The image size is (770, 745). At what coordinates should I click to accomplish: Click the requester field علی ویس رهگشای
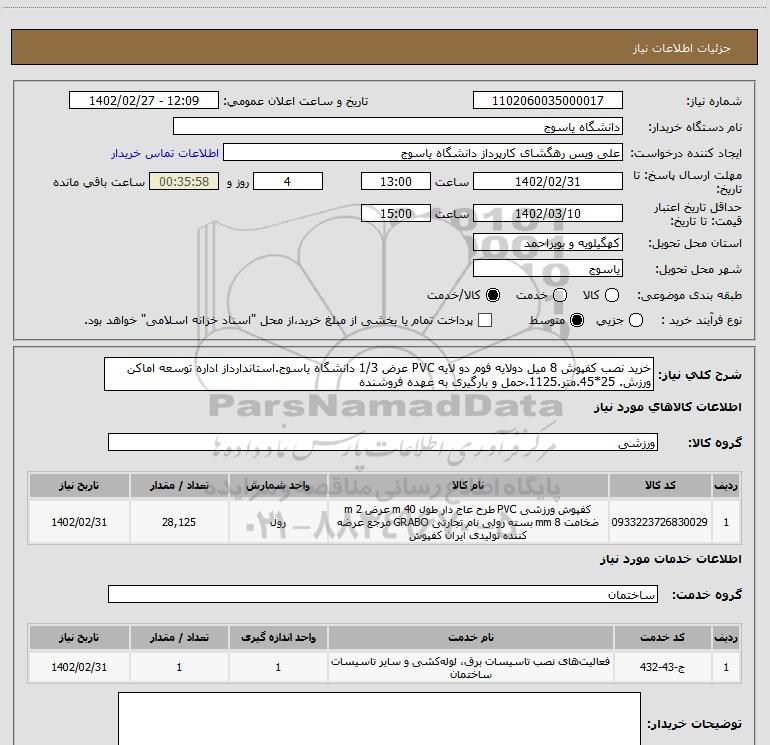pos(423,152)
